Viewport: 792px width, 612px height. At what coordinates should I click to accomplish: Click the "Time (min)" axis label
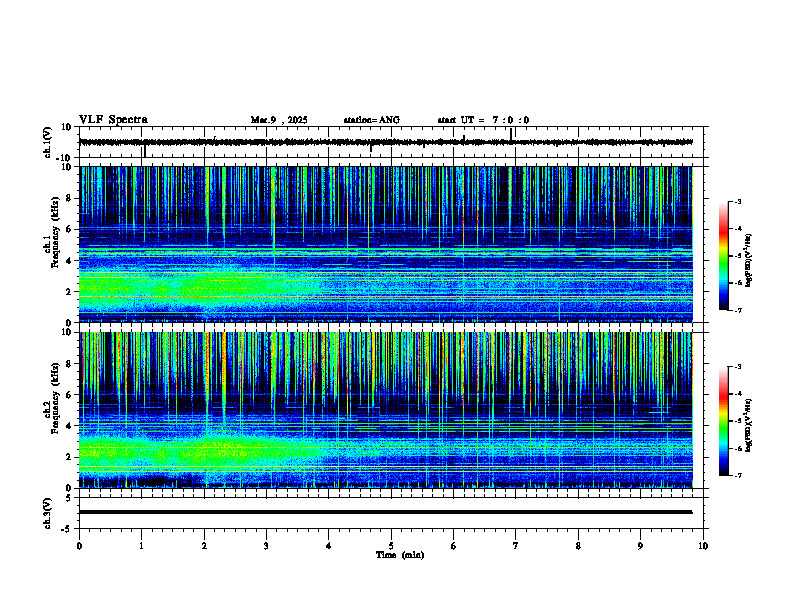400,555
